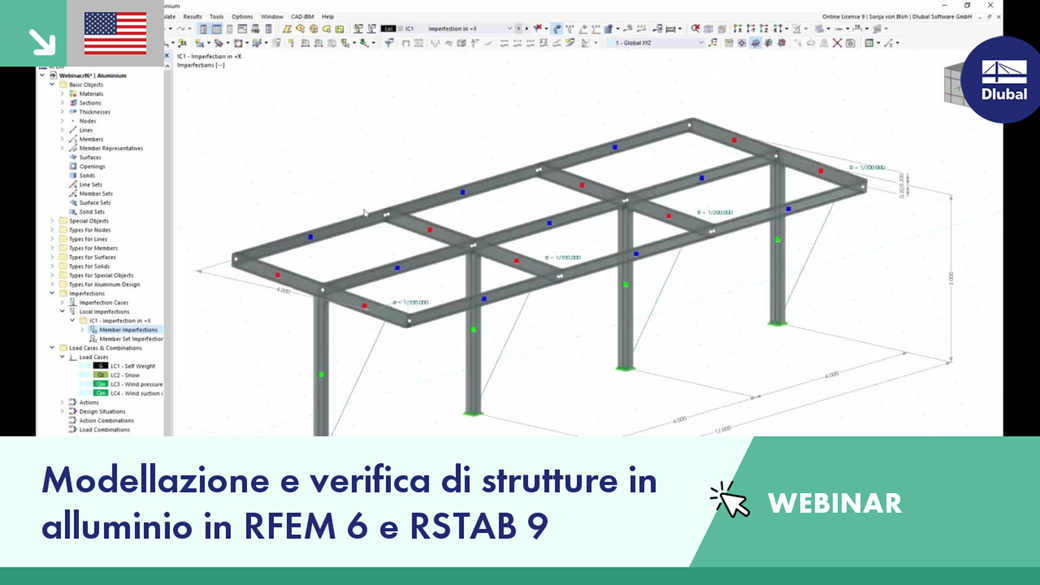Click the IC1 selection field in the toolbar
The image size is (1040, 585).
412,28
